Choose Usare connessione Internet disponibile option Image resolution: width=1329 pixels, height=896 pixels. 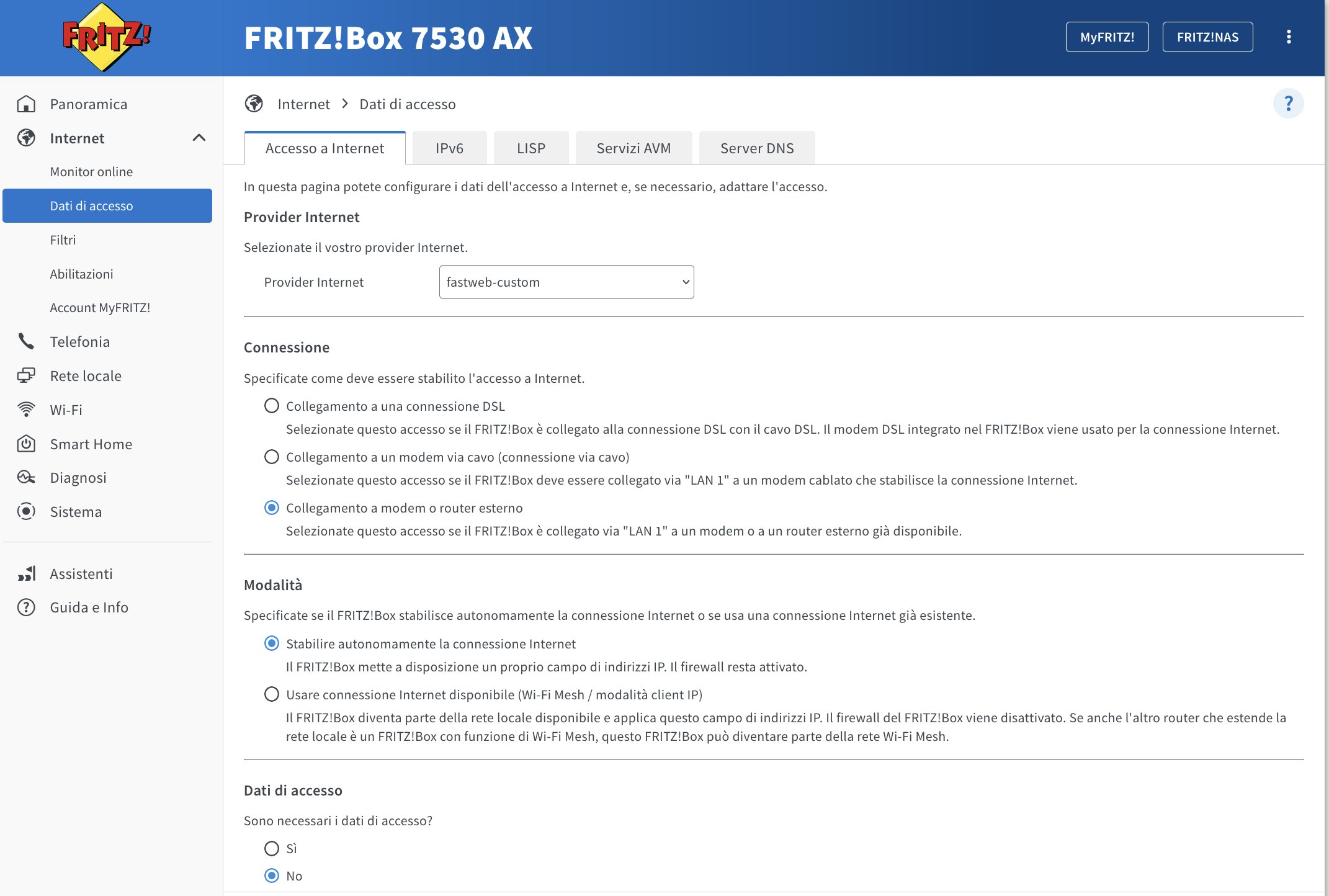coord(272,694)
